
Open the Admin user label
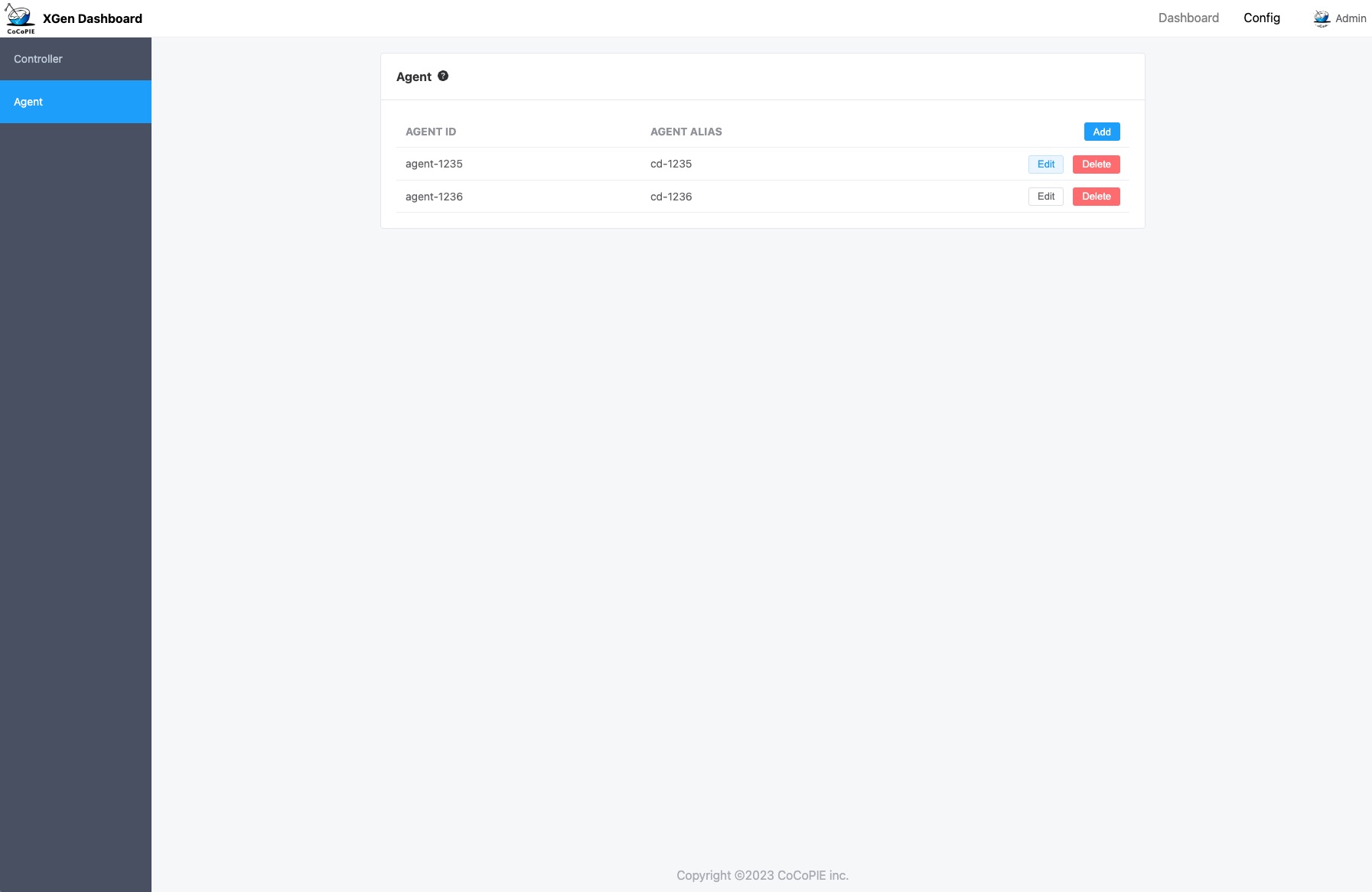(1351, 18)
